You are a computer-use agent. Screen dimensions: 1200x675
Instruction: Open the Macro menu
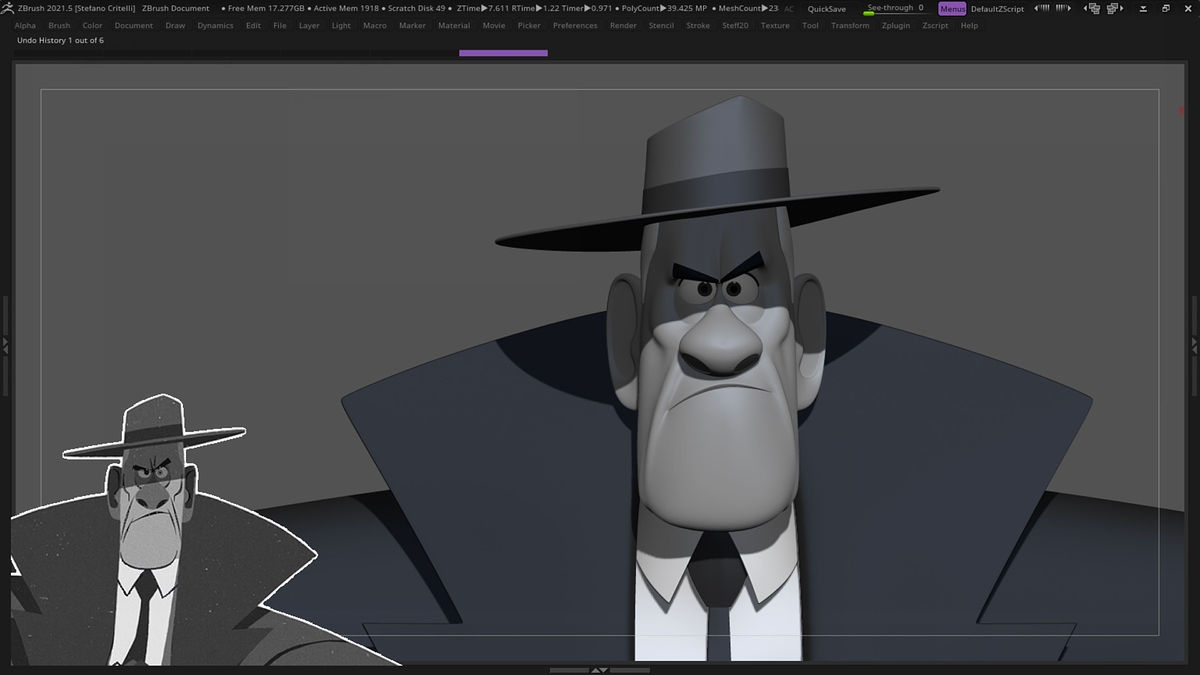click(x=375, y=25)
